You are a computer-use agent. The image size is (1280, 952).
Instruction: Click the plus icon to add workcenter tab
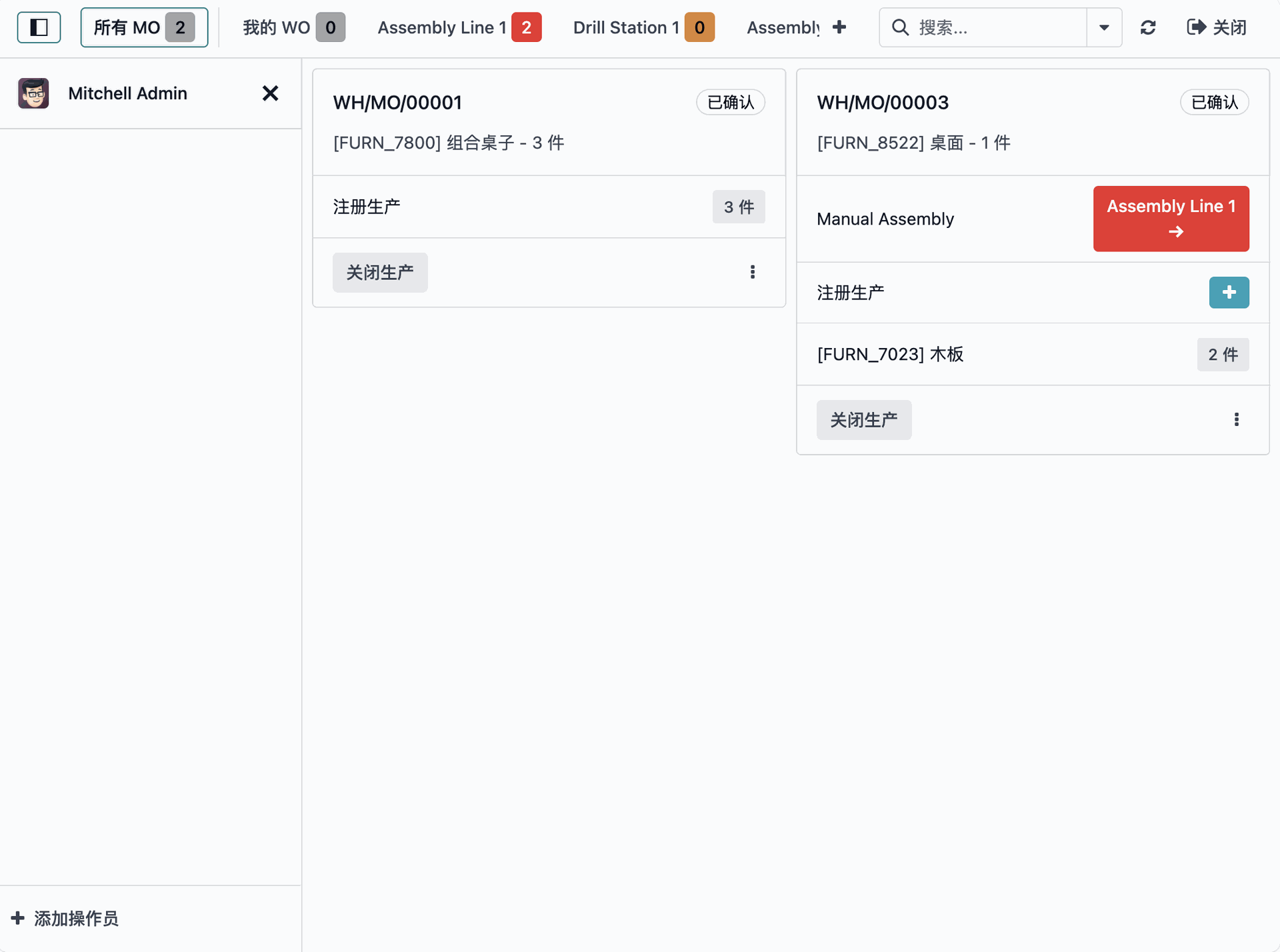(839, 27)
